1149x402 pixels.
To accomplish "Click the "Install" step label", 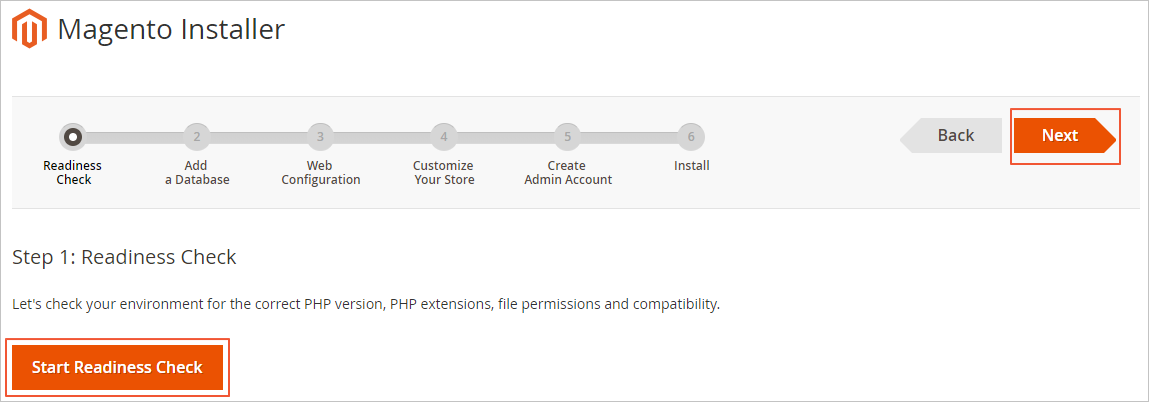I will click(691, 166).
